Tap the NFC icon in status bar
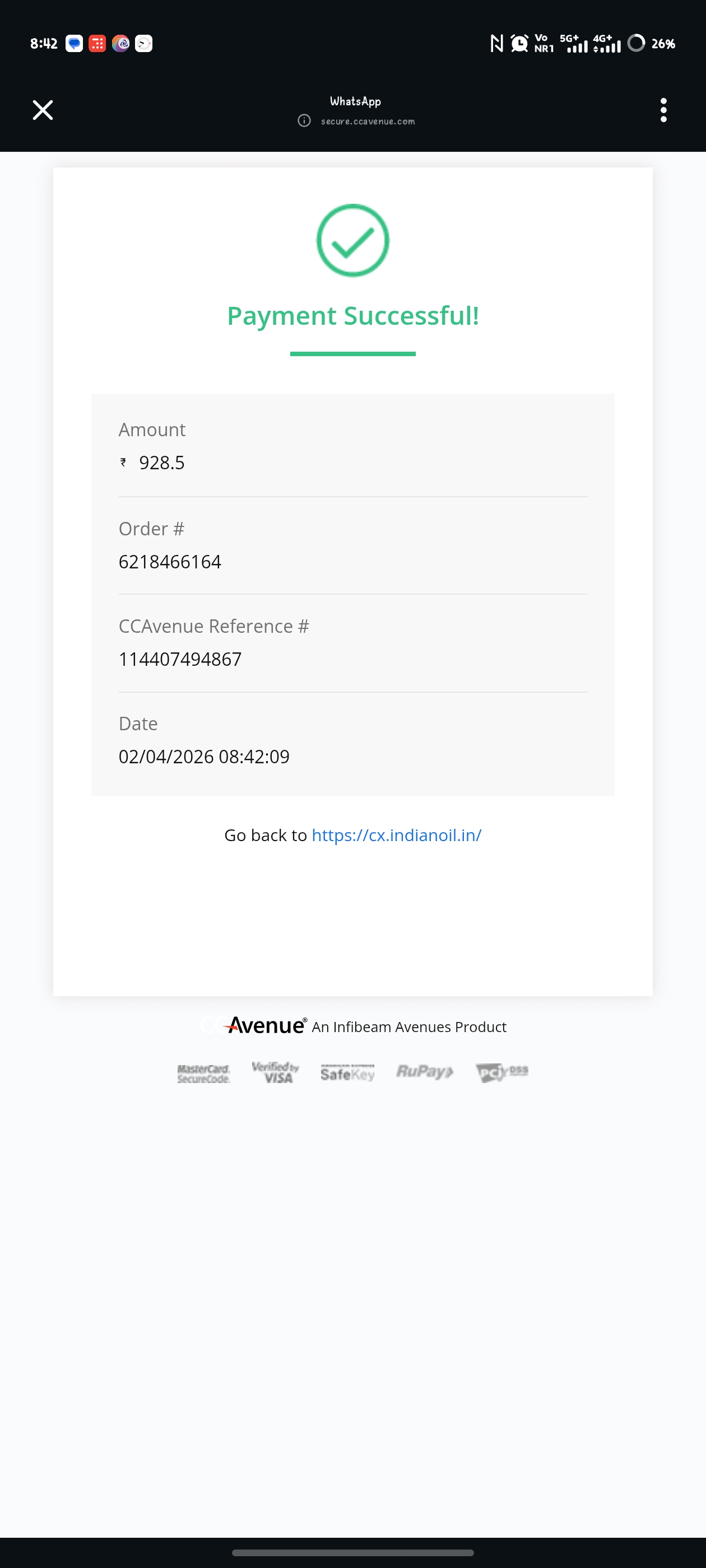This screenshot has height=1568, width=706. point(496,43)
